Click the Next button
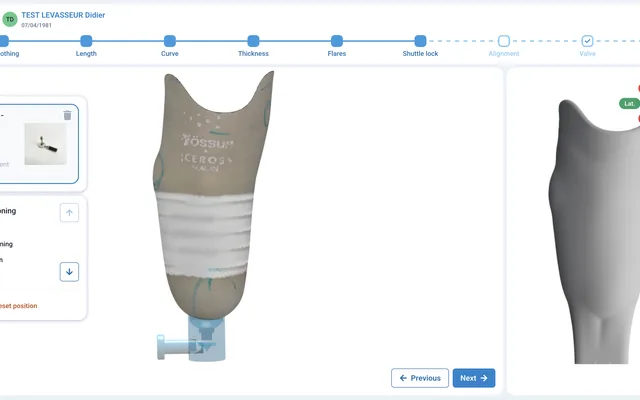Image resolution: width=640 pixels, height=400 pixels. [474, 378]
